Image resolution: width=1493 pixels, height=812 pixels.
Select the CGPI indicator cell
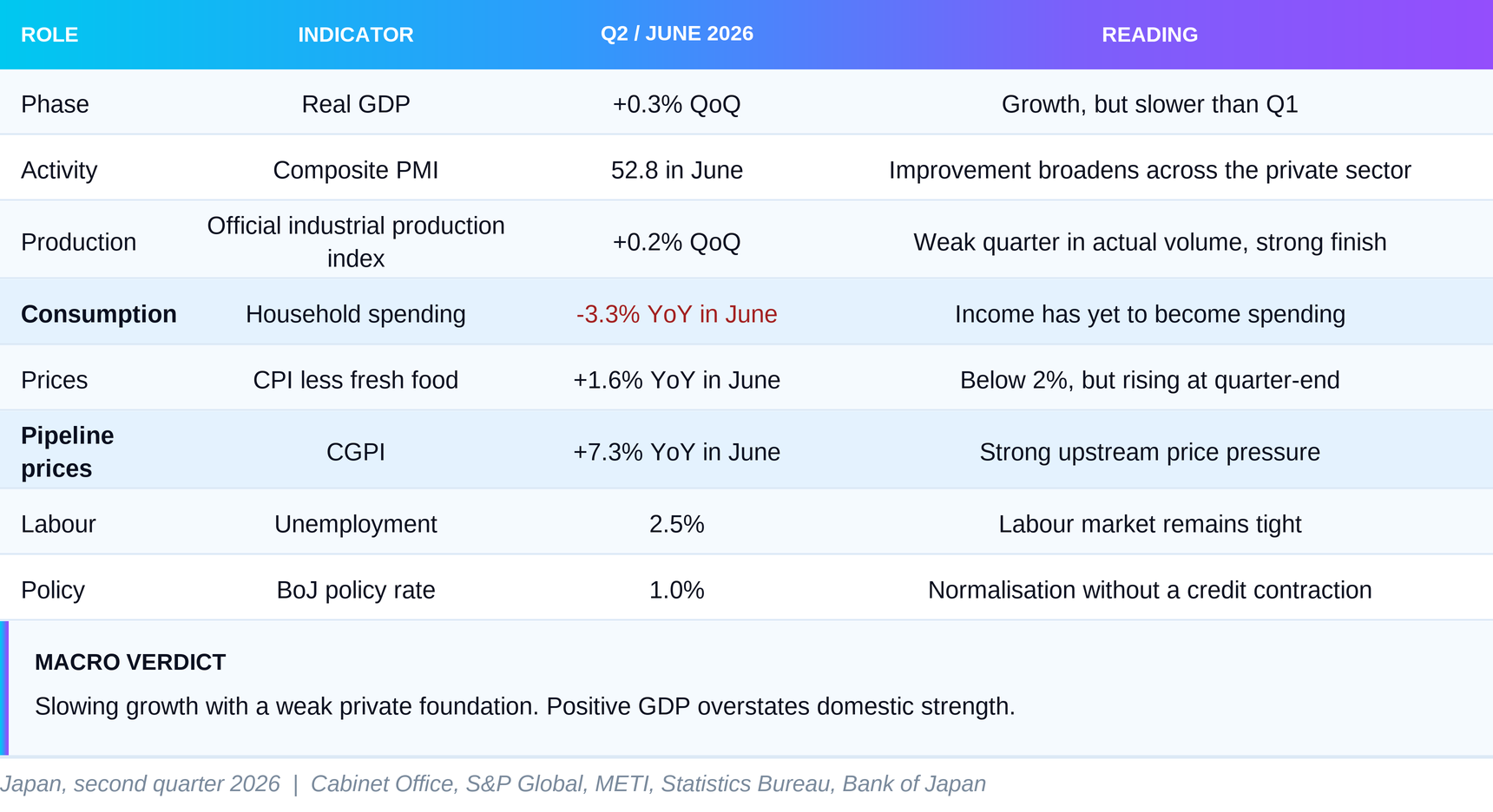tap(356, 452)
